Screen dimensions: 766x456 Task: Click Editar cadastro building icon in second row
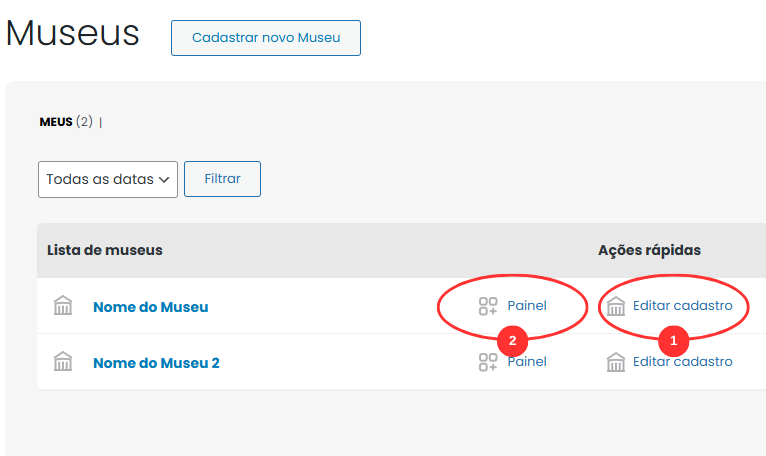tap(616, 362)
